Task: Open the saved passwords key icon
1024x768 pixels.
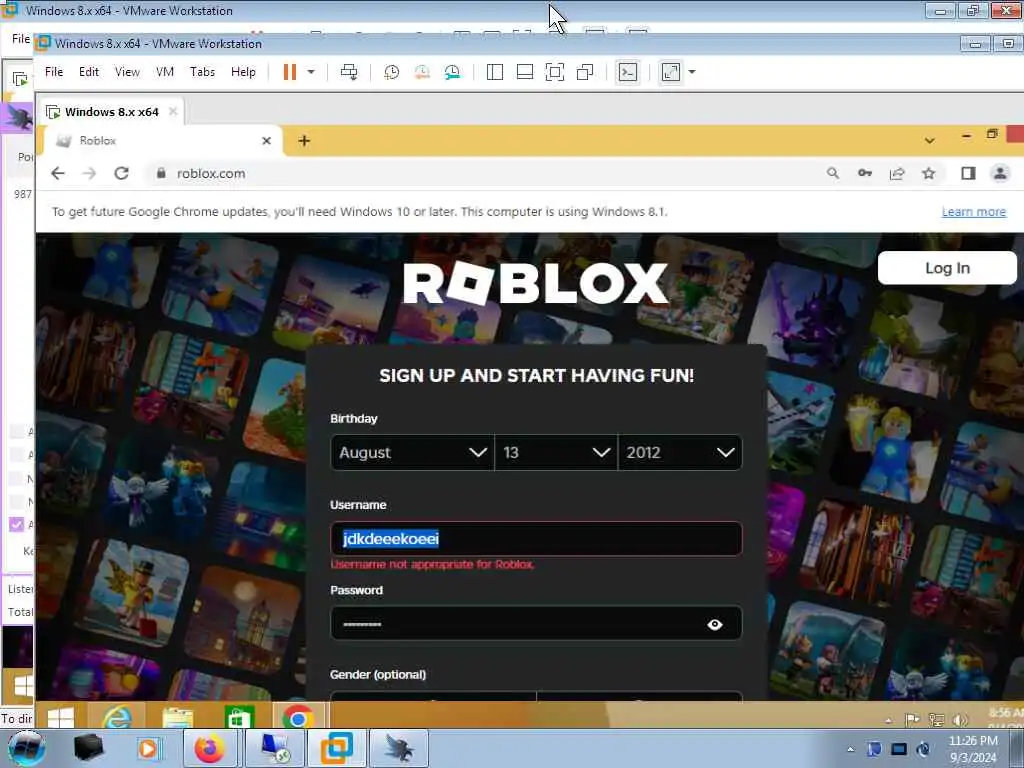Action: (x=865, y=173)
